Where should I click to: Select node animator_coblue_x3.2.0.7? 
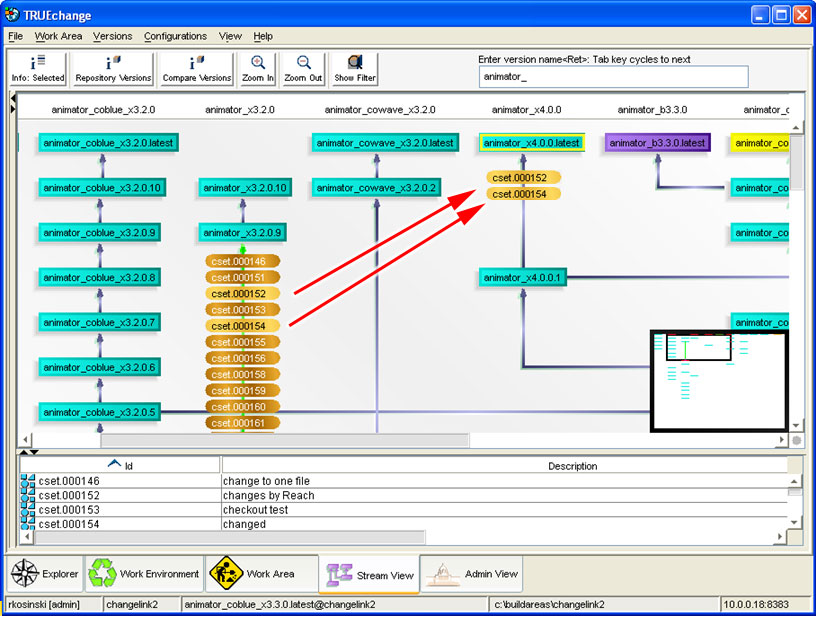99,322
